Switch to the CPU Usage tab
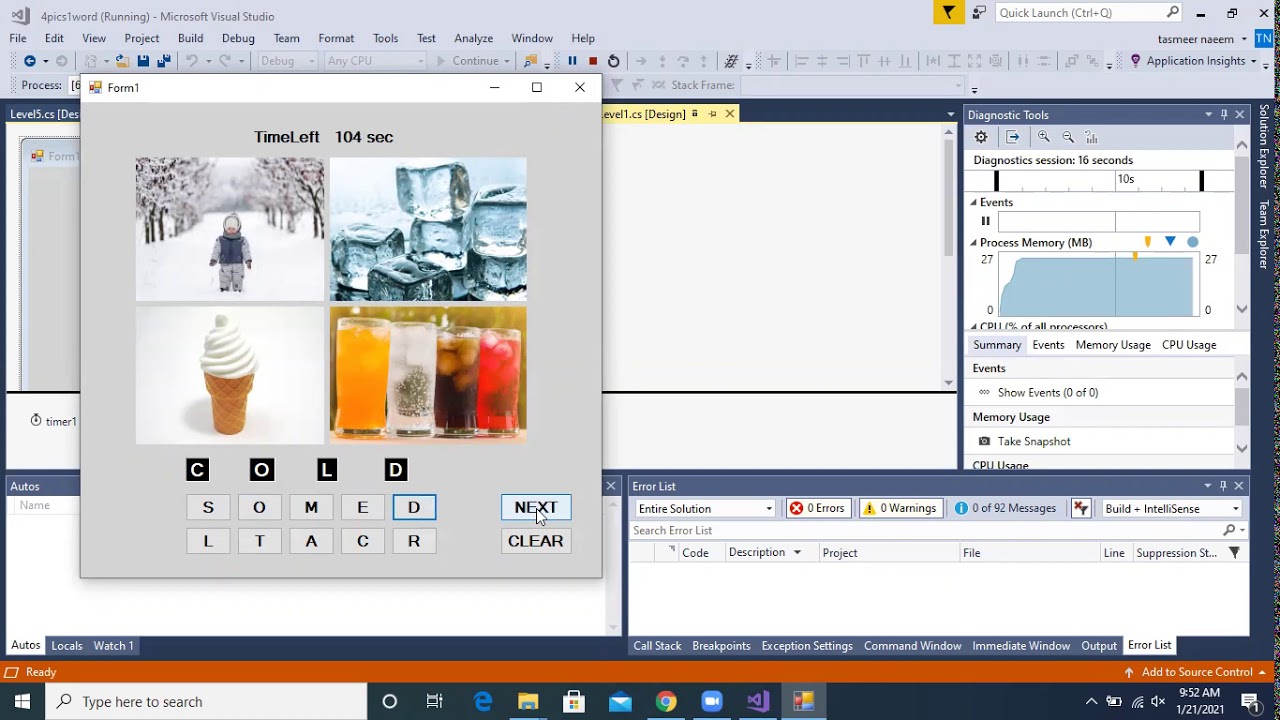This screenshot has width=1280, height=720. coord(1189,344)
